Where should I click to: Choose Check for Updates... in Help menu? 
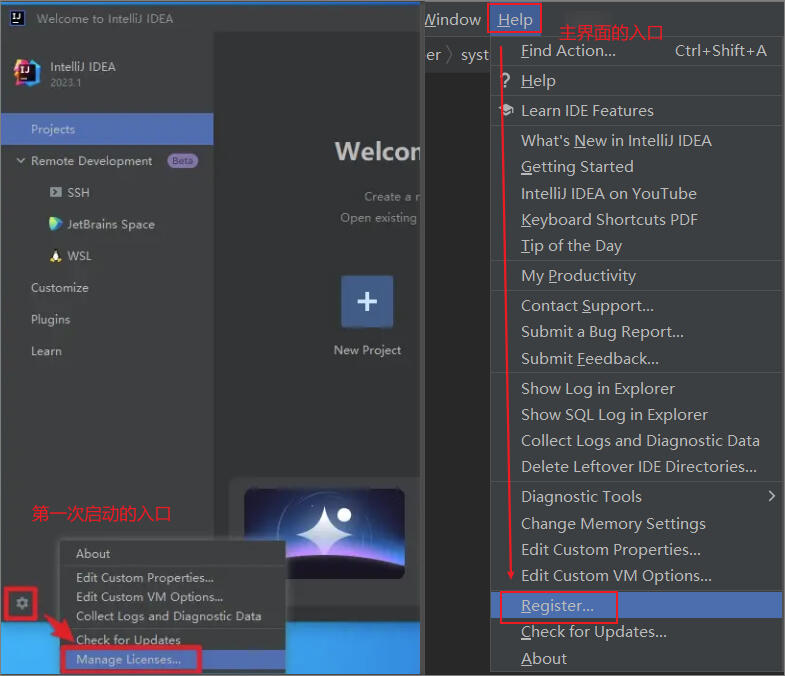pyautogui.click(x=594, y=632)
